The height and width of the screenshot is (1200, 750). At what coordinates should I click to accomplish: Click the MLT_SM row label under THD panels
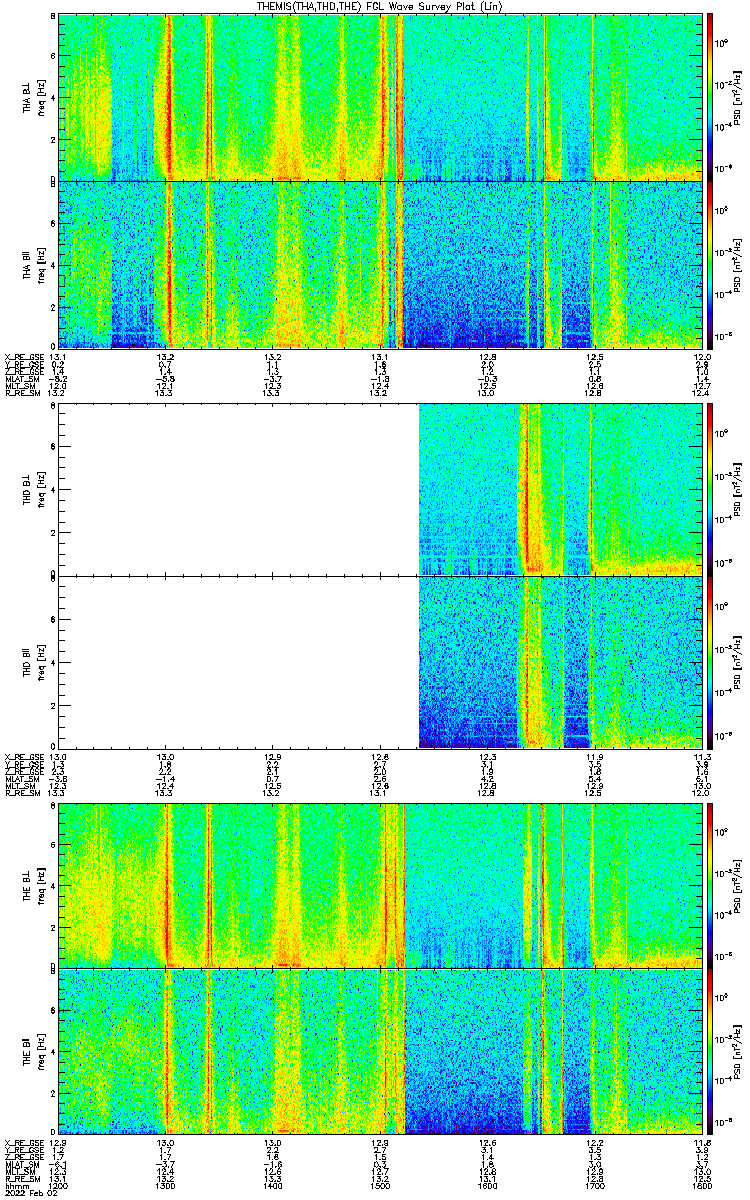[20, 786]
